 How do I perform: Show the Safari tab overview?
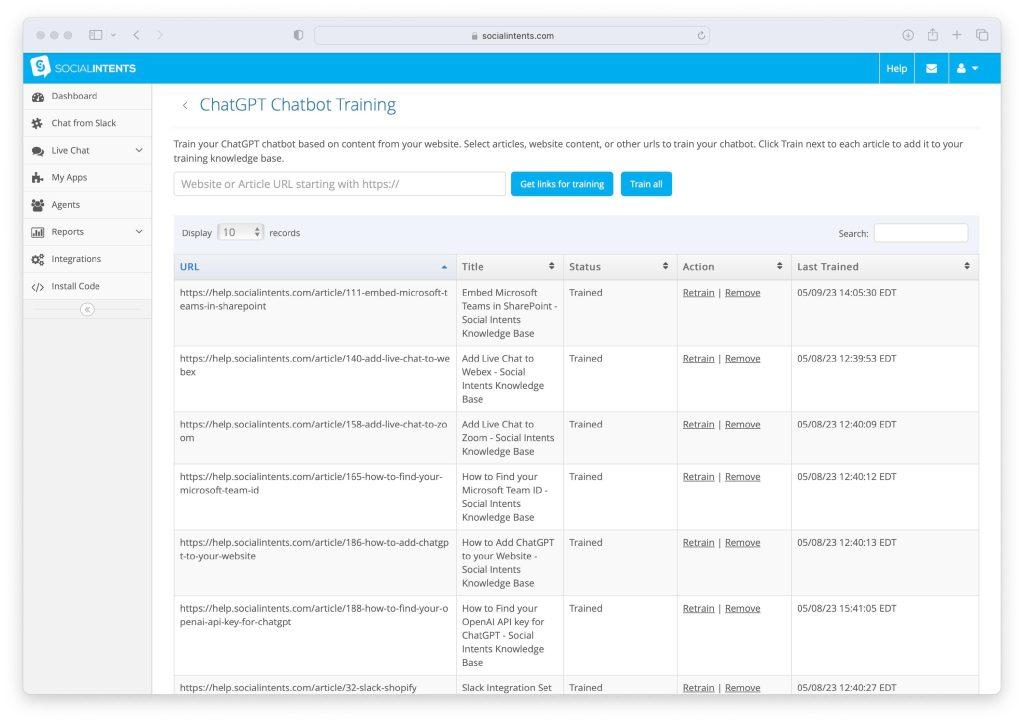click(x=982, y=35)
